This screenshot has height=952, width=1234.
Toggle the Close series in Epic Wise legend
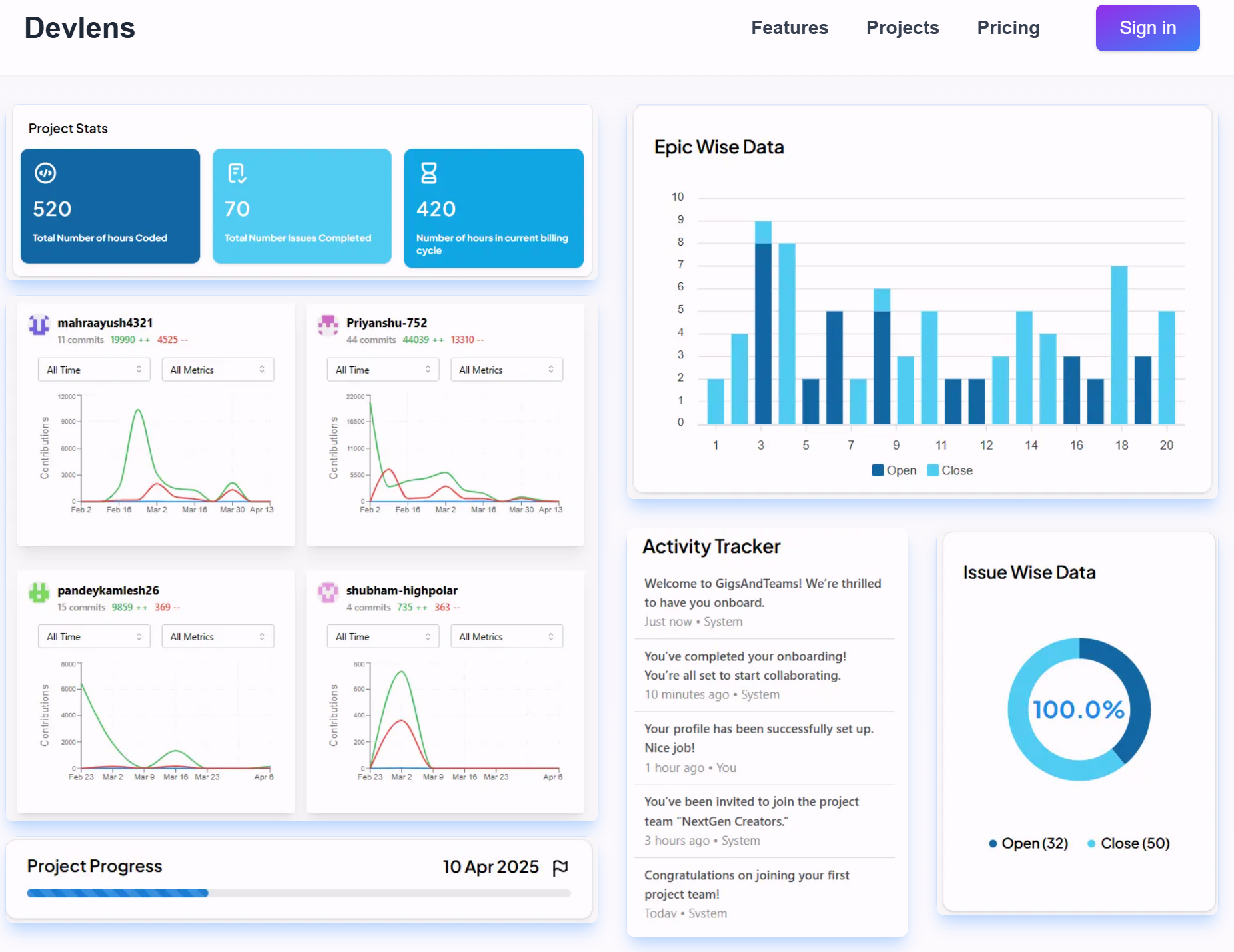950,470
